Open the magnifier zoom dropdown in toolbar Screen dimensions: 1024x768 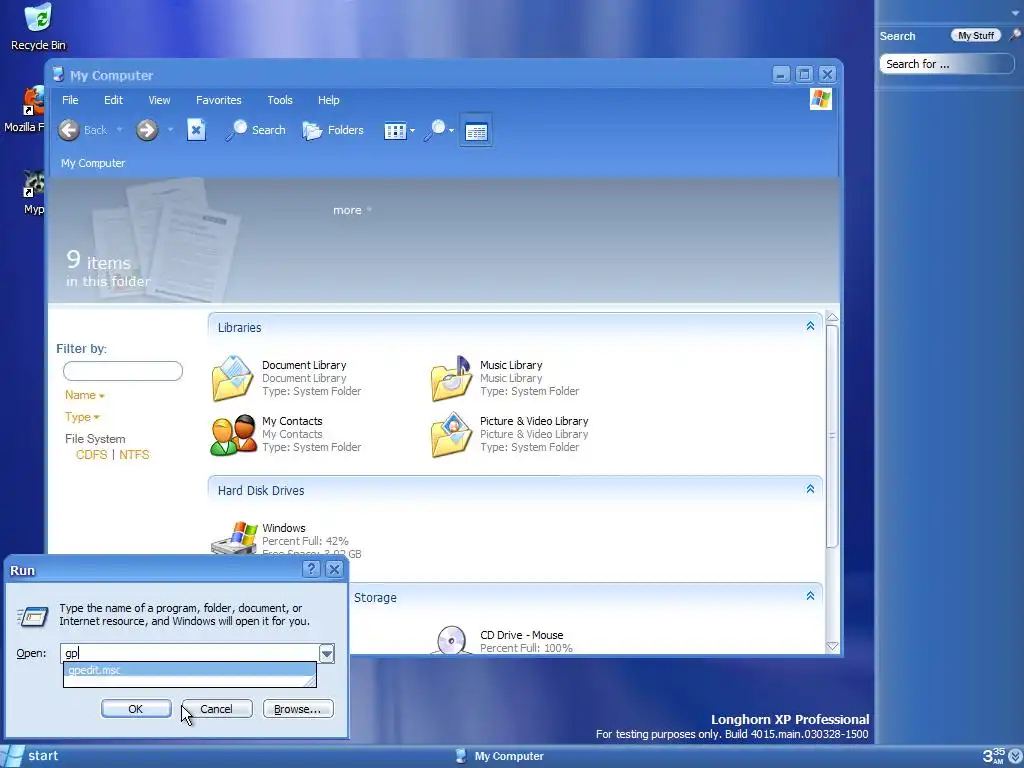(438, 130)
